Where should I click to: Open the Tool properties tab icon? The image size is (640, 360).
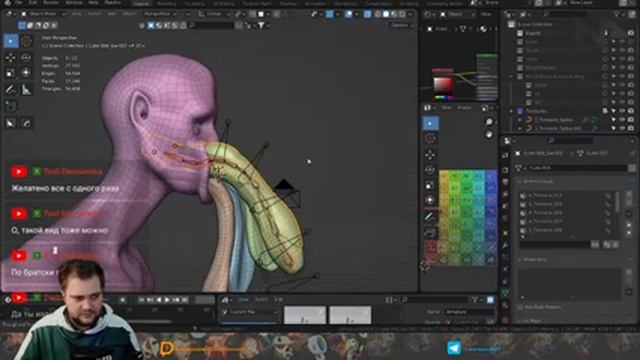coord(506,156)
